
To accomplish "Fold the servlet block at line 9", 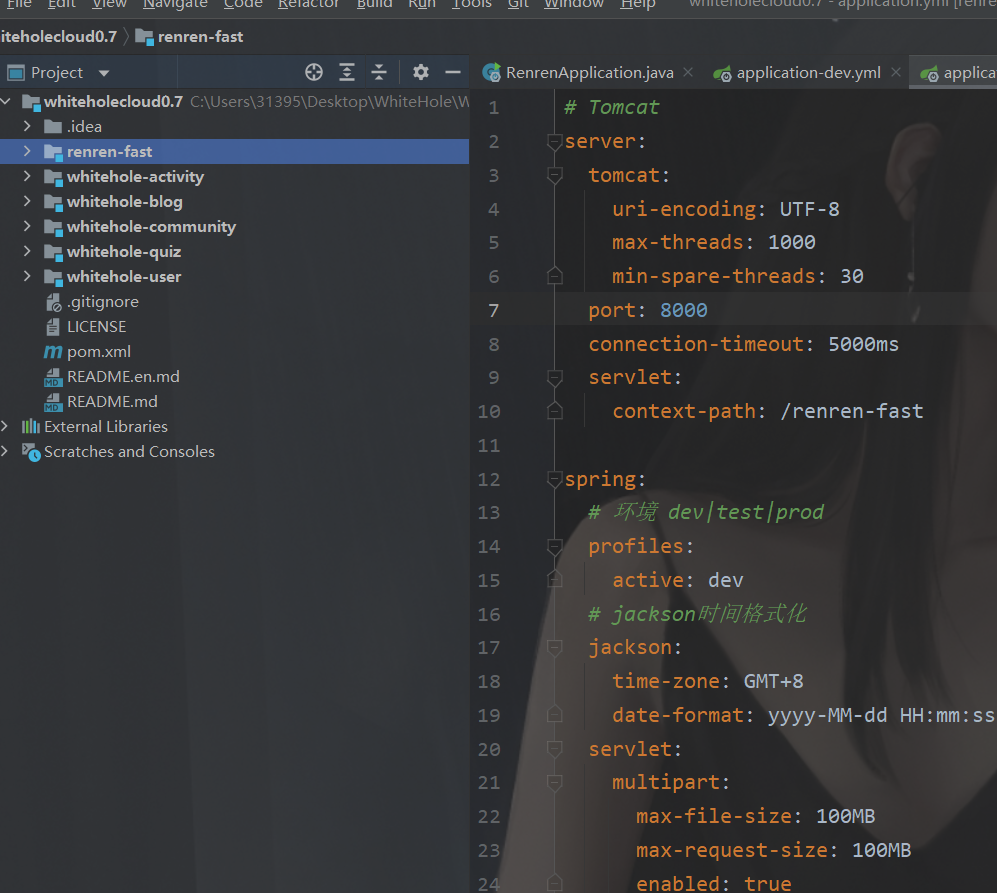I will pos(554,377).
